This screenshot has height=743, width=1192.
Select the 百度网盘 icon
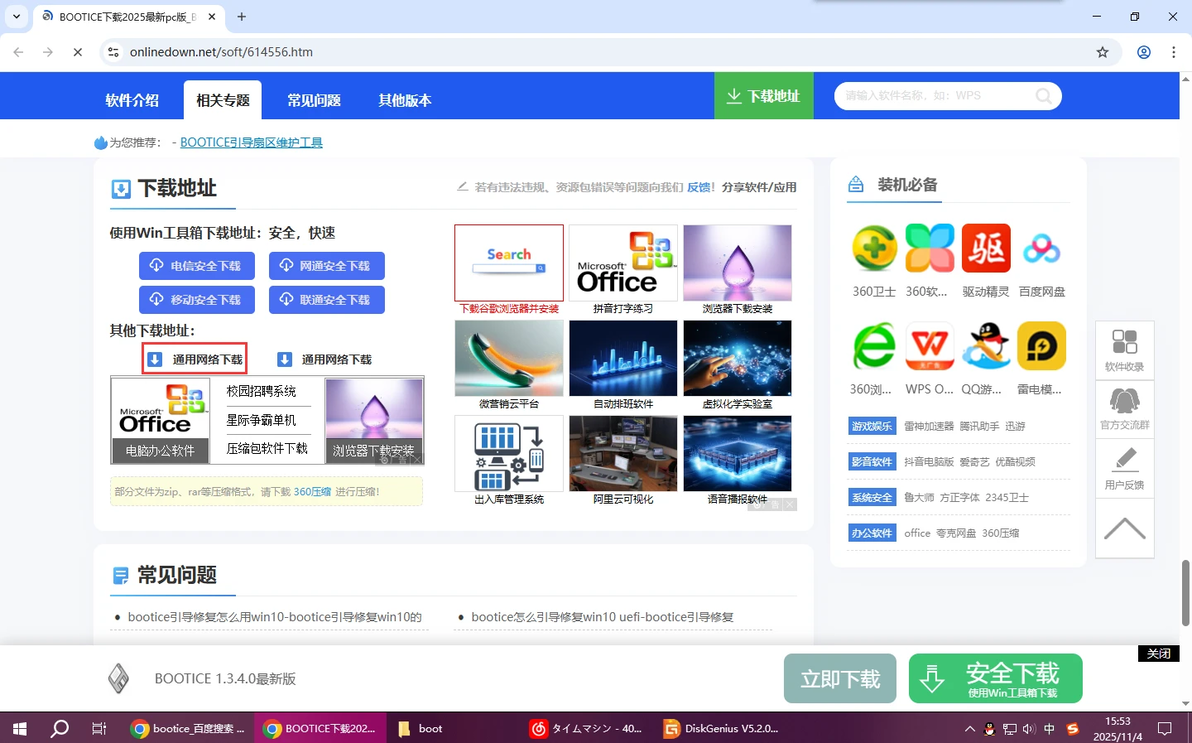tap(1042, 247)
